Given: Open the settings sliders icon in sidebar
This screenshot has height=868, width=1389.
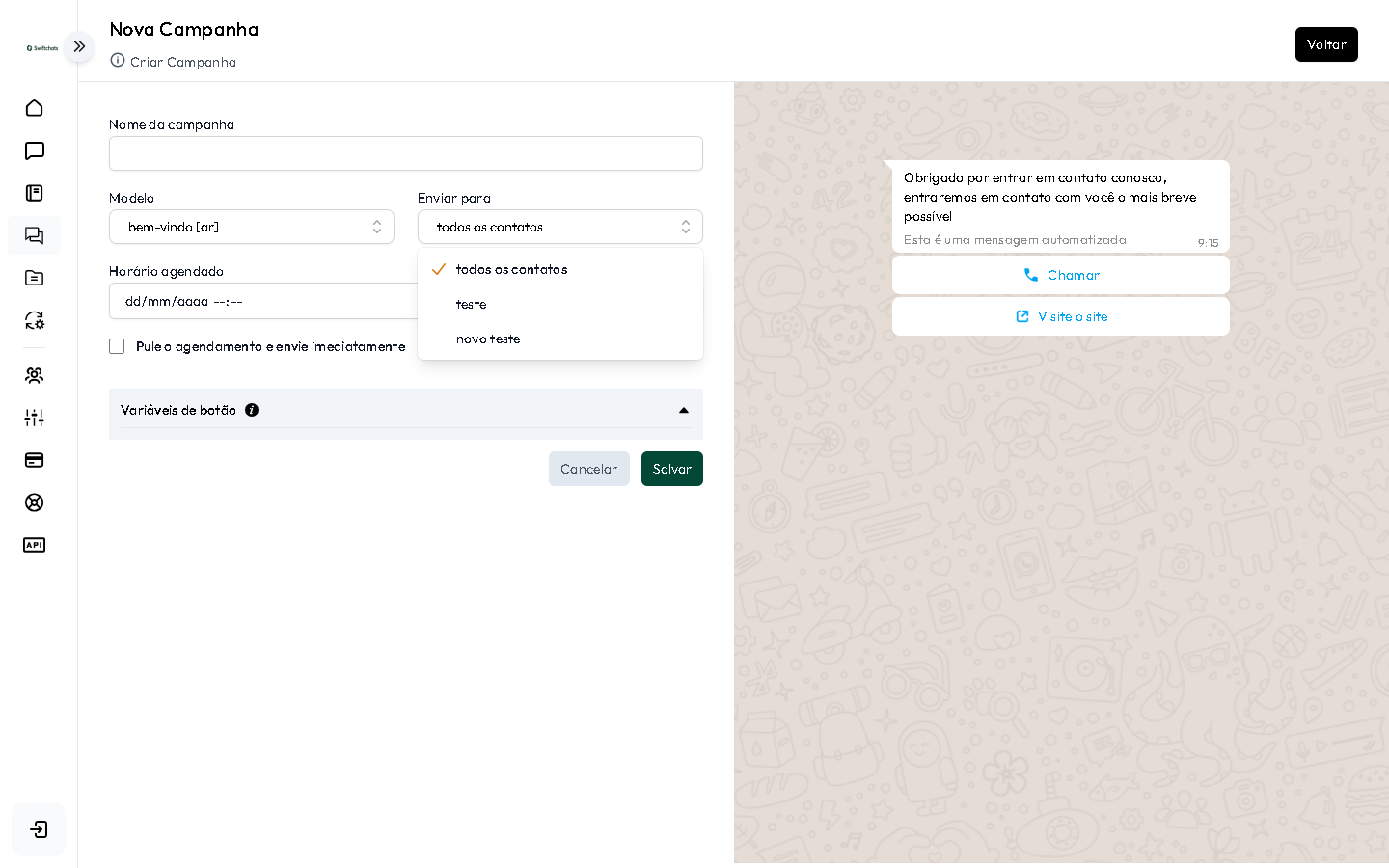Looking at the screenshot, I should click(34, 418).
